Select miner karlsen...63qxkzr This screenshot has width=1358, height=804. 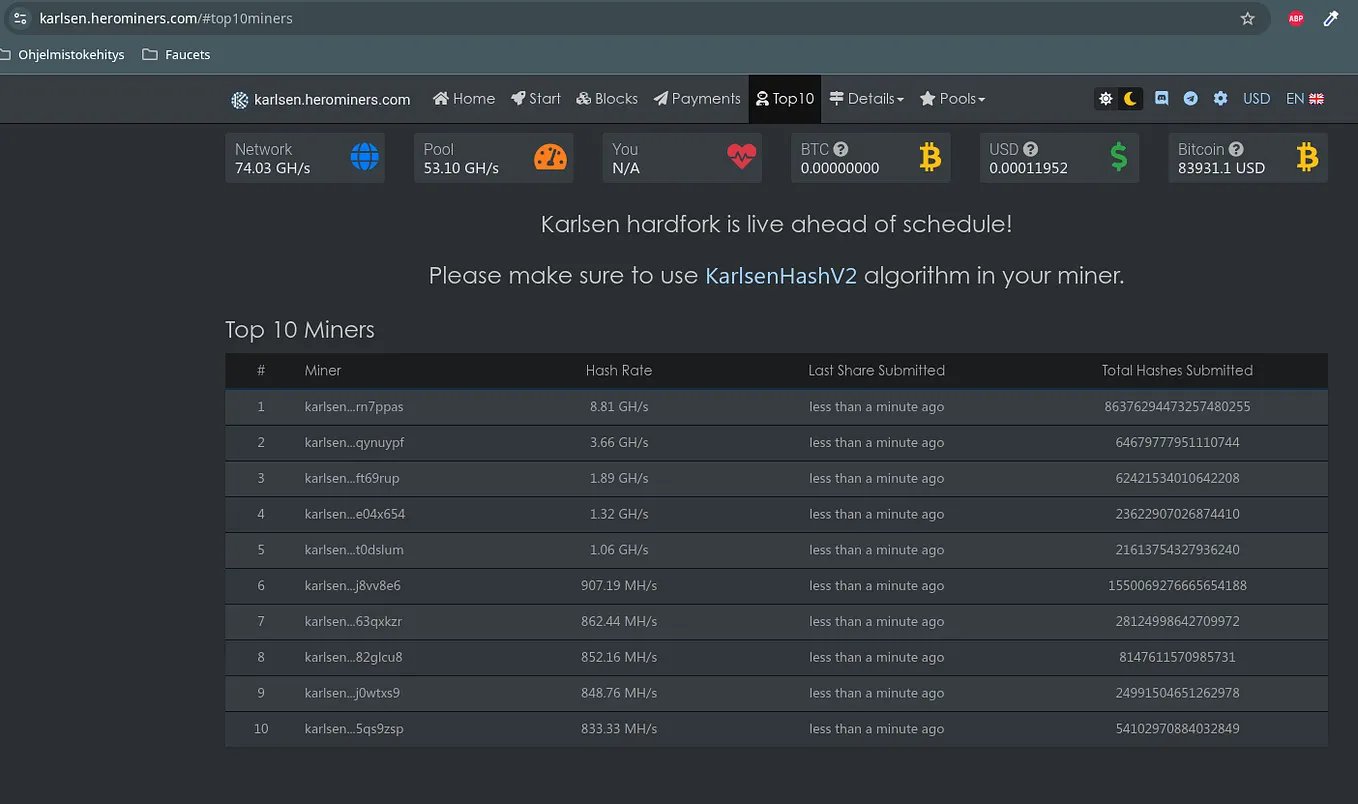point(353,622)
